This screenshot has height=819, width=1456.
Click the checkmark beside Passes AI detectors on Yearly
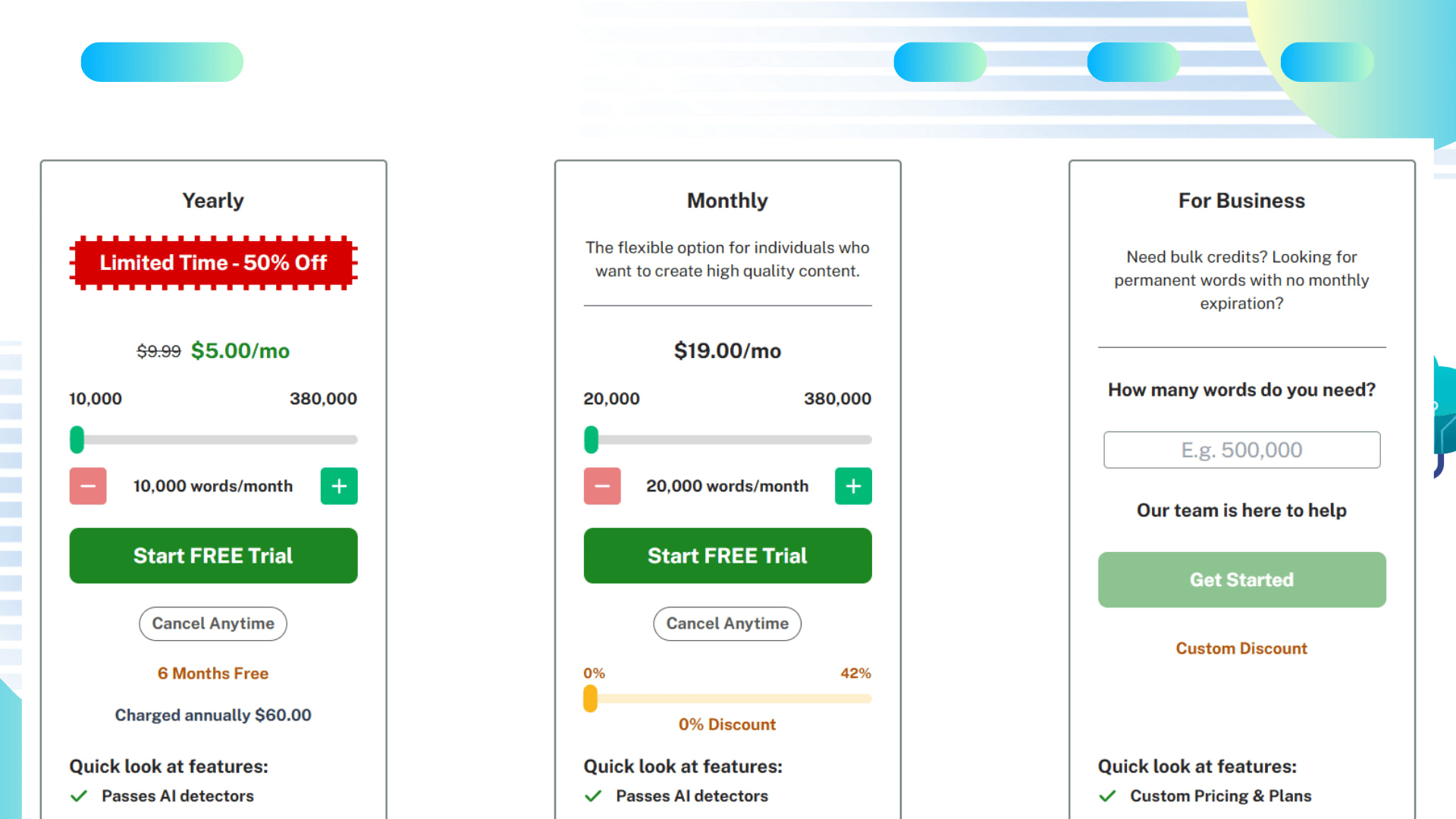tap(78, 795)
